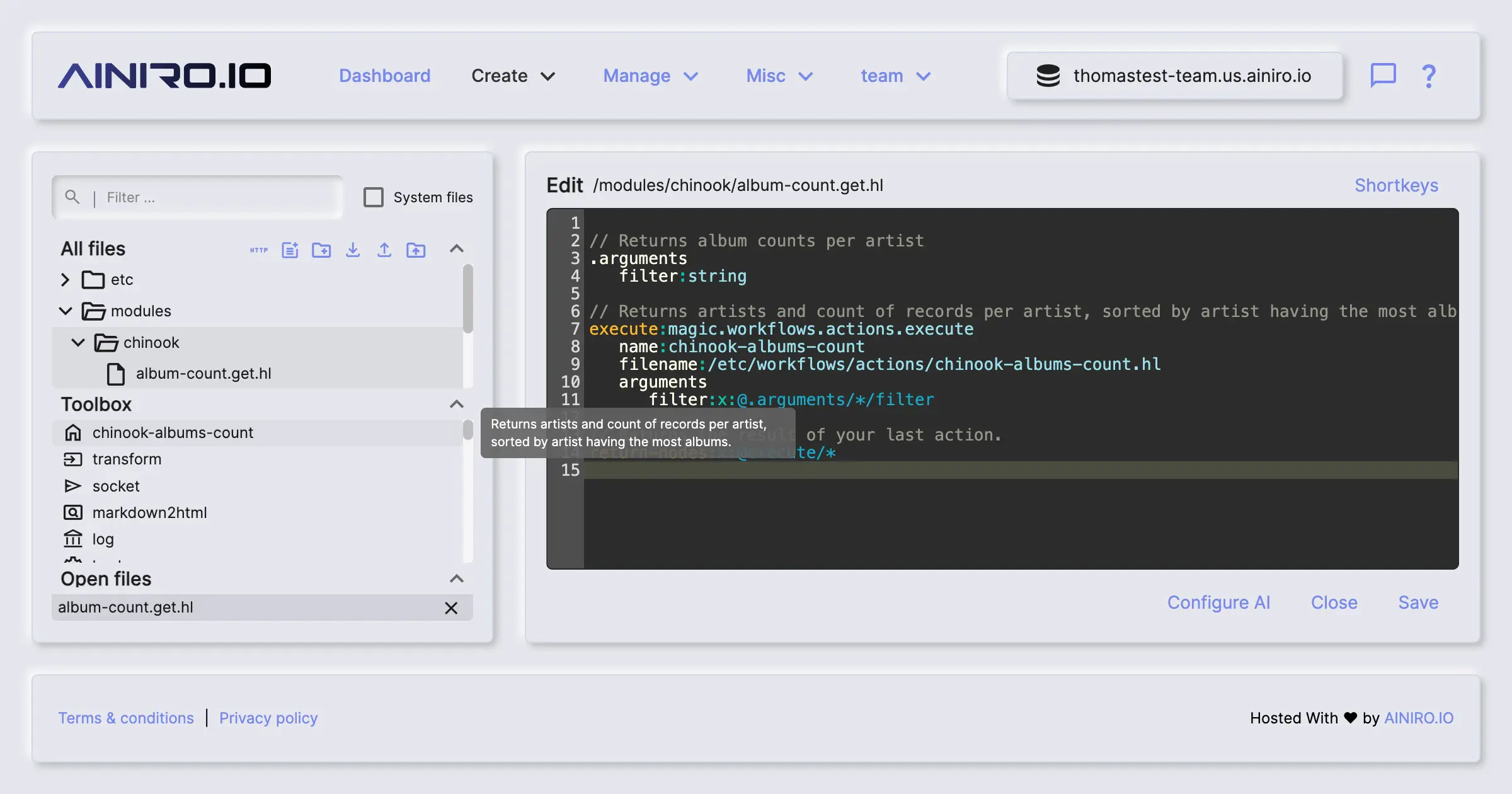Download the current folder
1512x794 pixels.
click(x=353, y=250)
